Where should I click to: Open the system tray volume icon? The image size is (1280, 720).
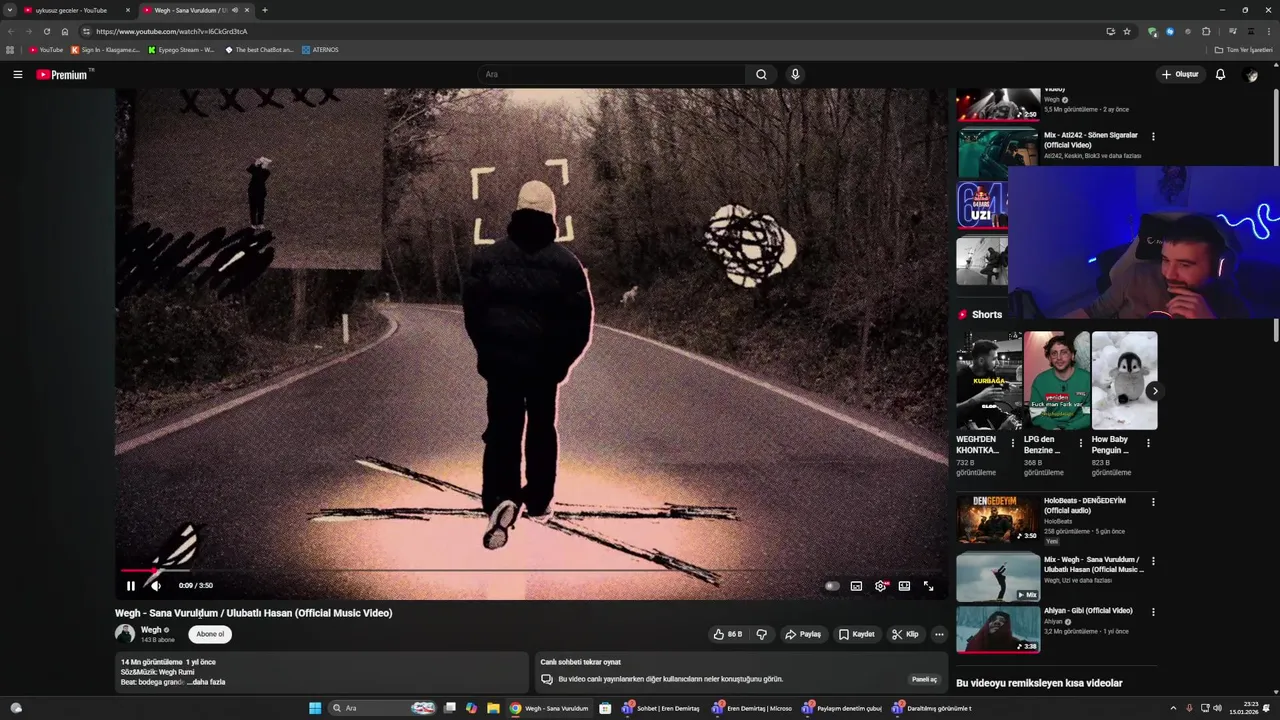[1217, 708]
